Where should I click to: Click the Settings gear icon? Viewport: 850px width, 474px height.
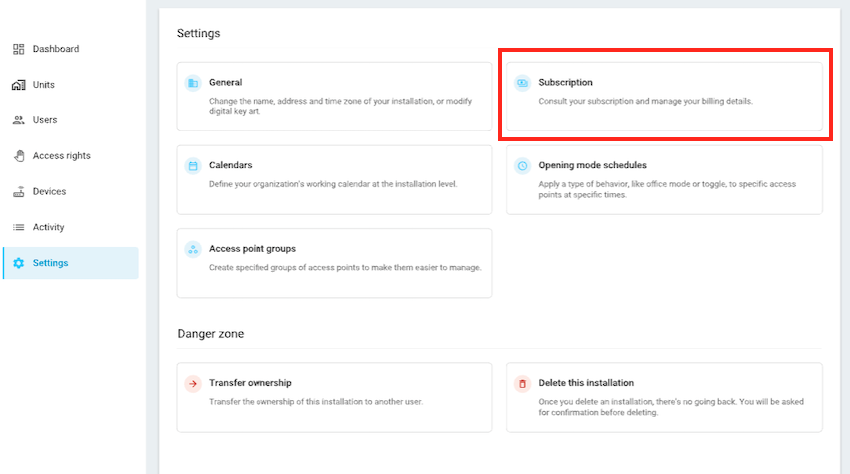pos(18,263)
